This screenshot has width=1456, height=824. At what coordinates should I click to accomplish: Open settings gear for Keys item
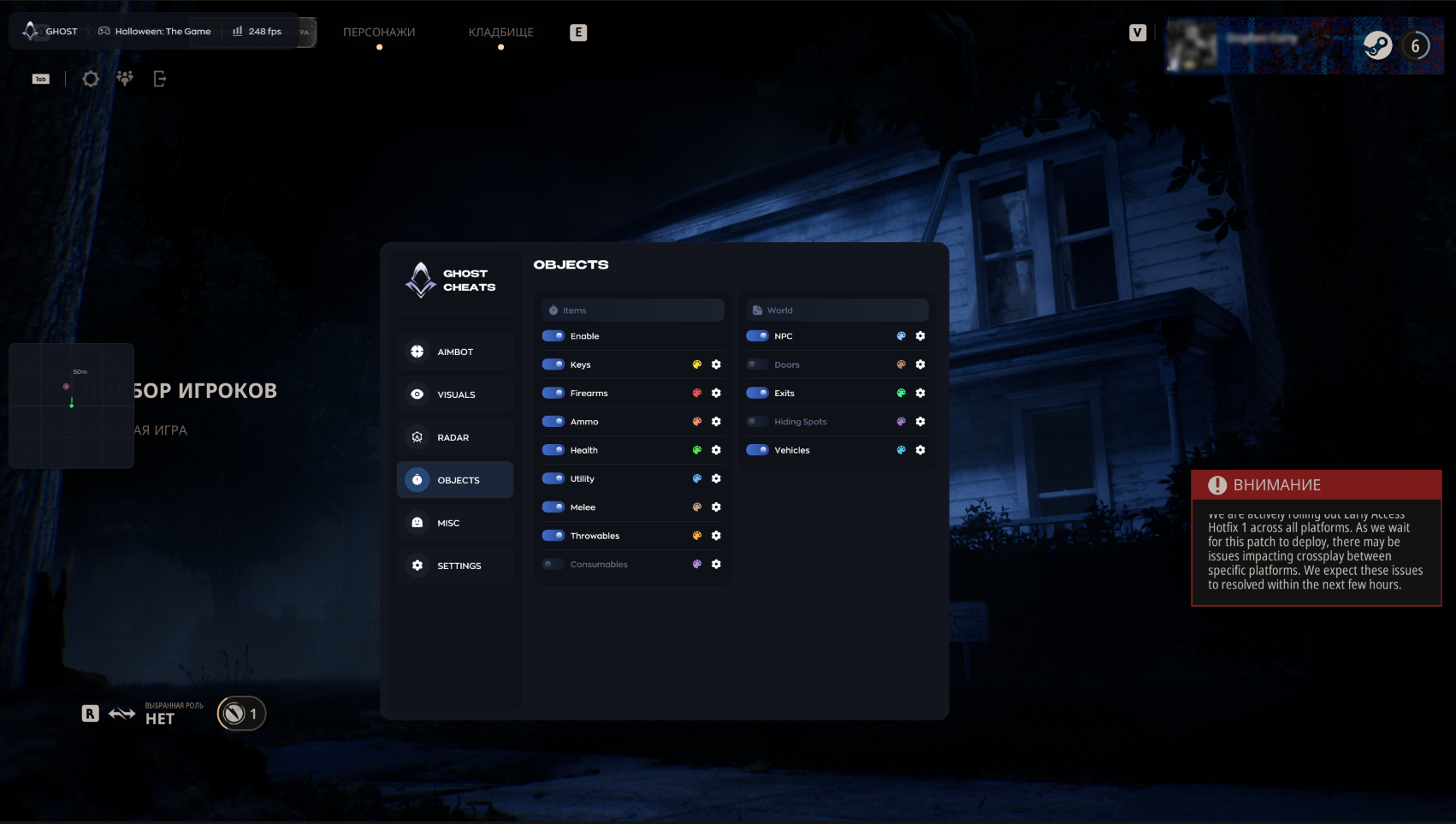(x=716, y=365)
